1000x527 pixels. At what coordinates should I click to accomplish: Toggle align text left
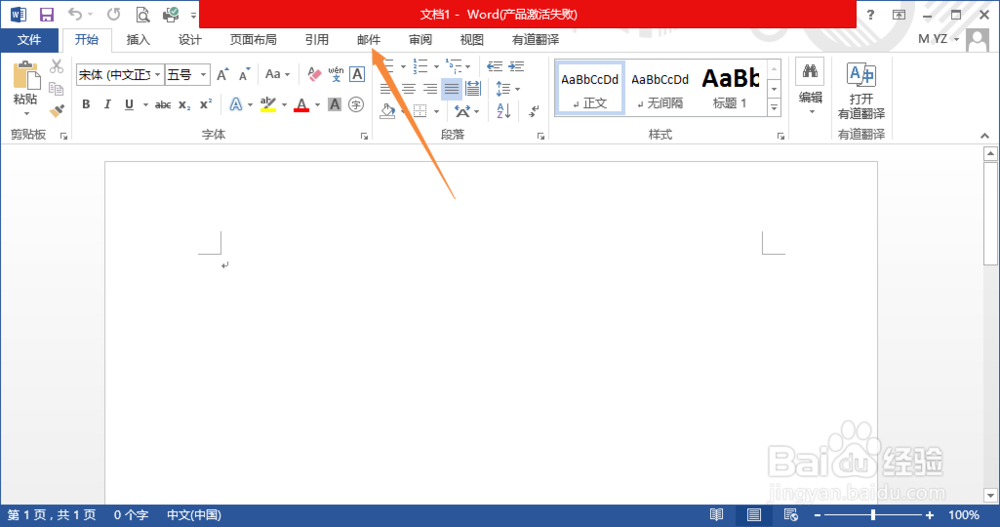[386, 89]
